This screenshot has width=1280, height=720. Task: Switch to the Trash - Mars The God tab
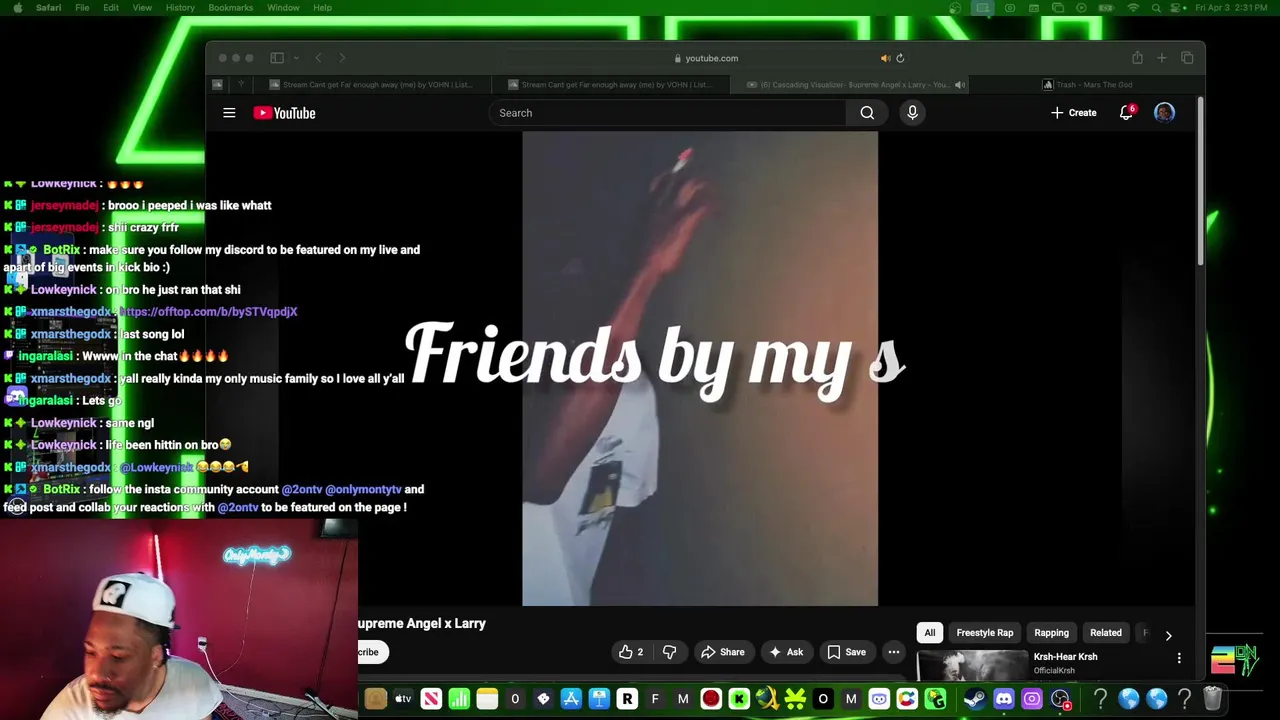point(1087,85)
